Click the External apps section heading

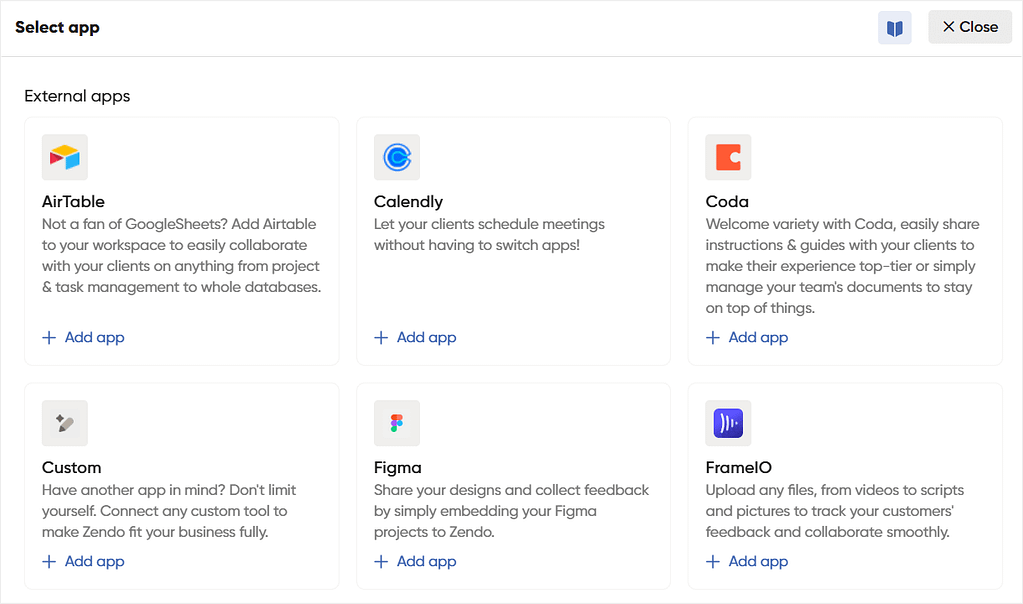coord(77,96)
